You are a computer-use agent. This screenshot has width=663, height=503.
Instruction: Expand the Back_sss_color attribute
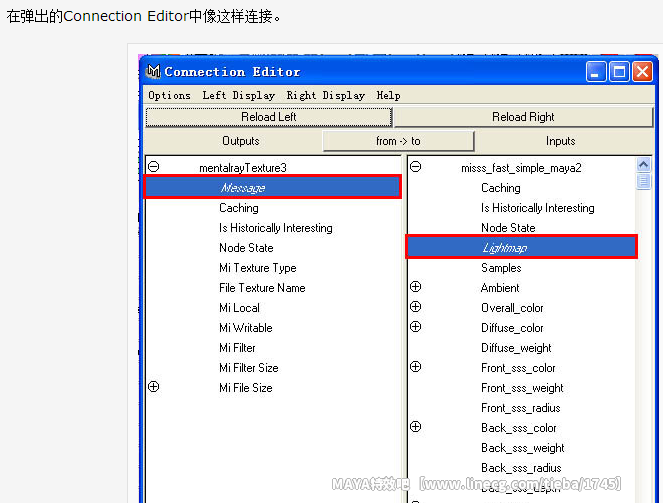point(416,426)
